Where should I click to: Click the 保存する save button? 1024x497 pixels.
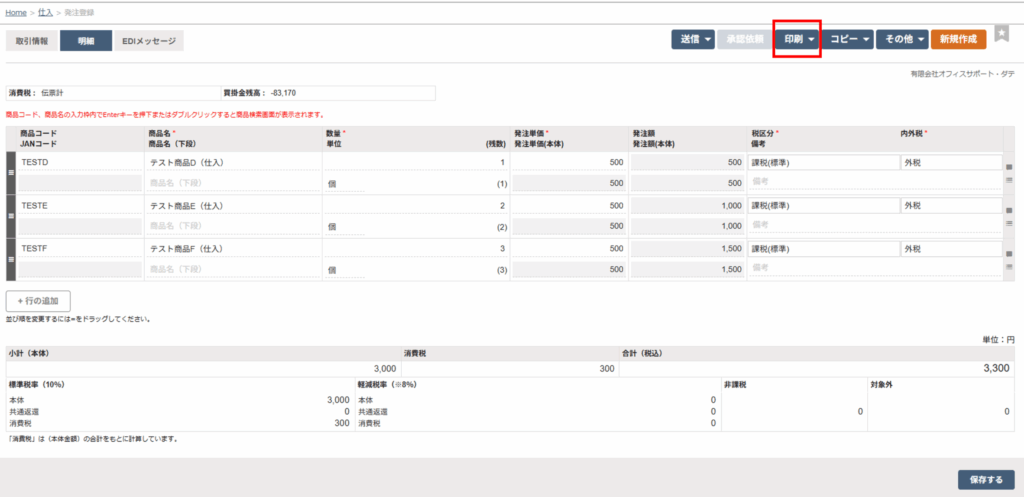click(985, 479)
